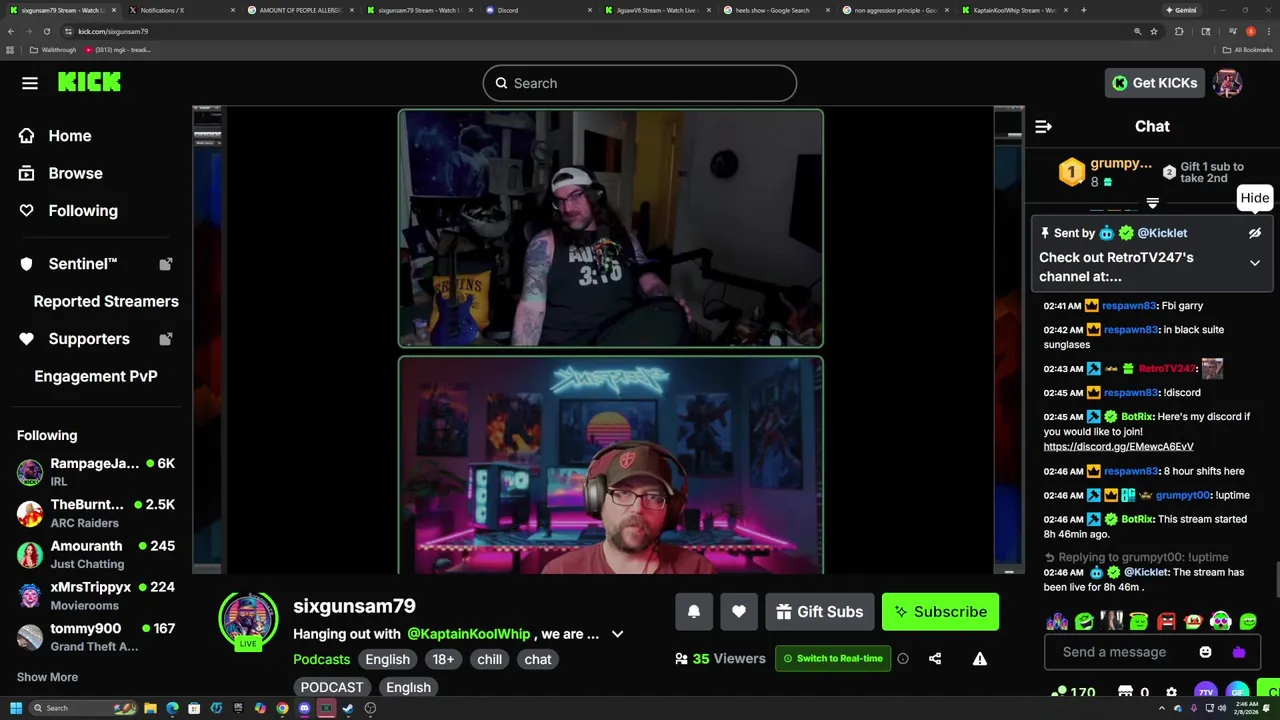
Task: Switch to Real-time playback
Action: point(833,658)
